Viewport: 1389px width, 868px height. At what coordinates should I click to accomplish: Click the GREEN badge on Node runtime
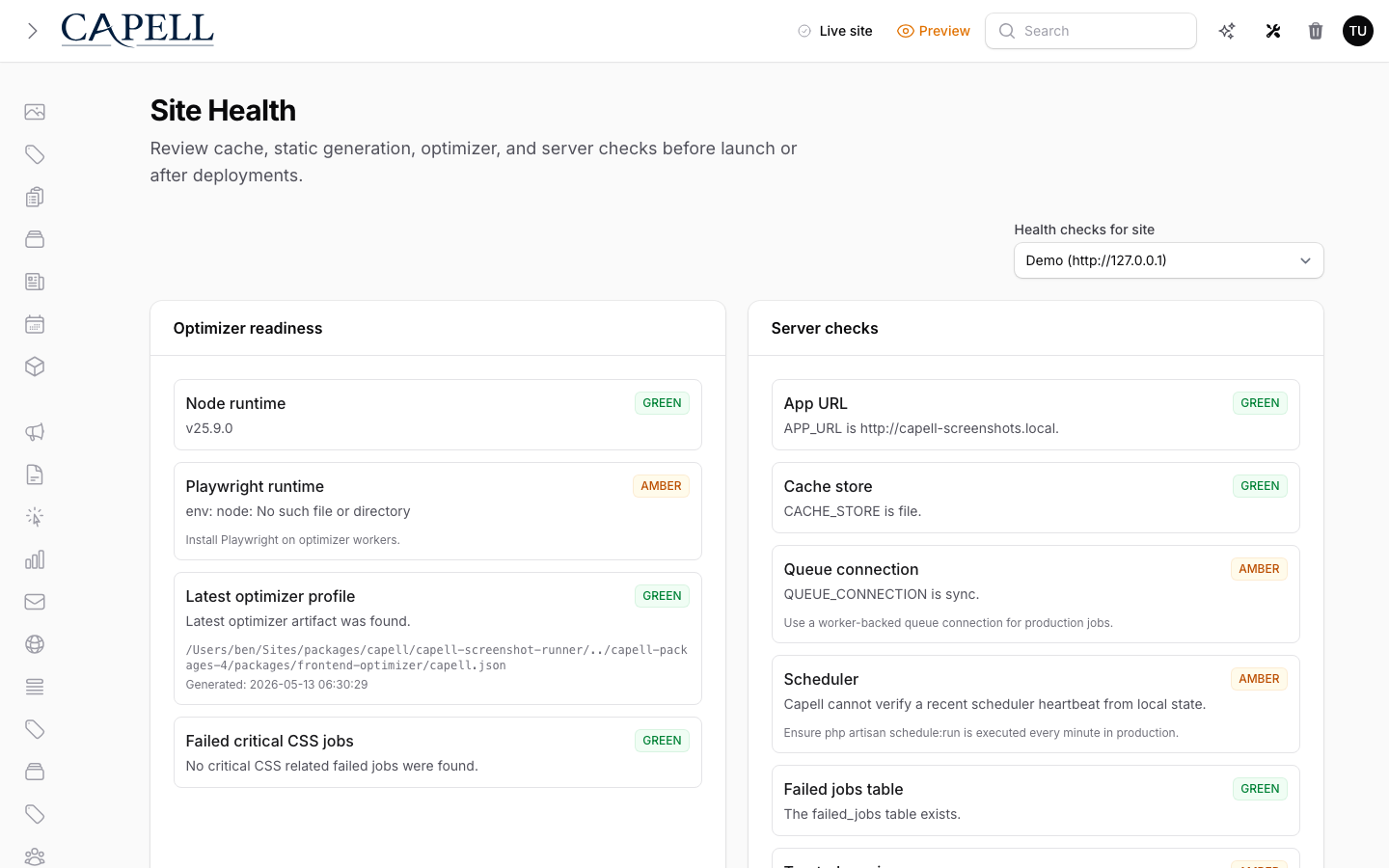coord(662,403)
